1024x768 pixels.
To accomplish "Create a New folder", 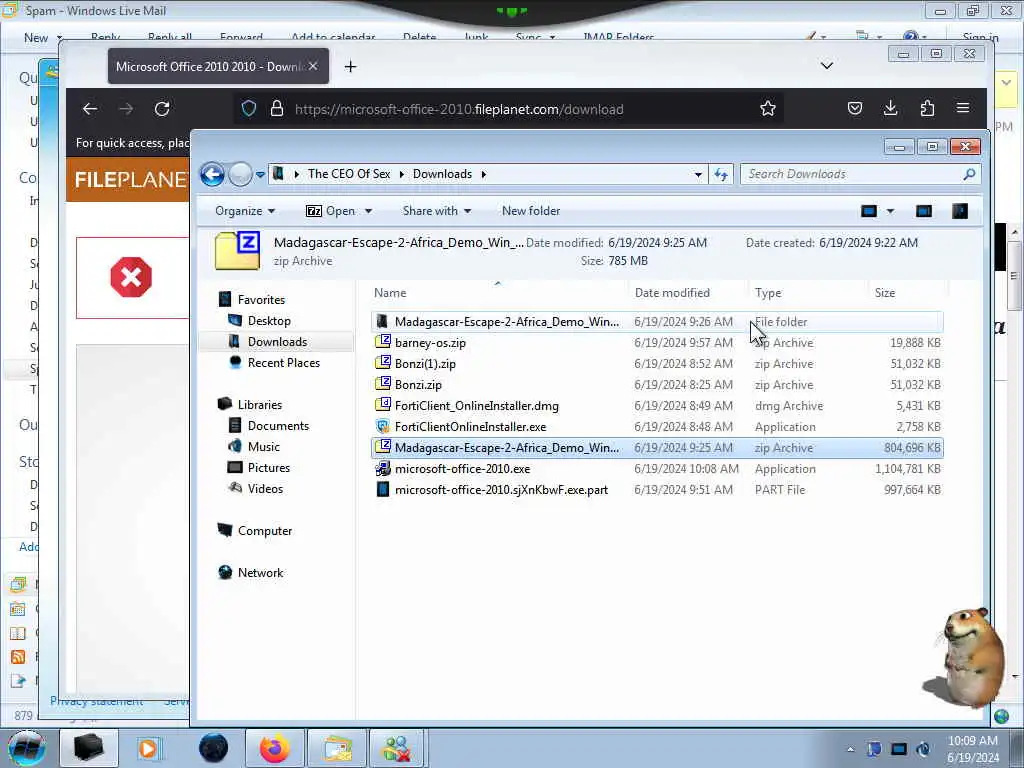I will (x=531, y=211).
